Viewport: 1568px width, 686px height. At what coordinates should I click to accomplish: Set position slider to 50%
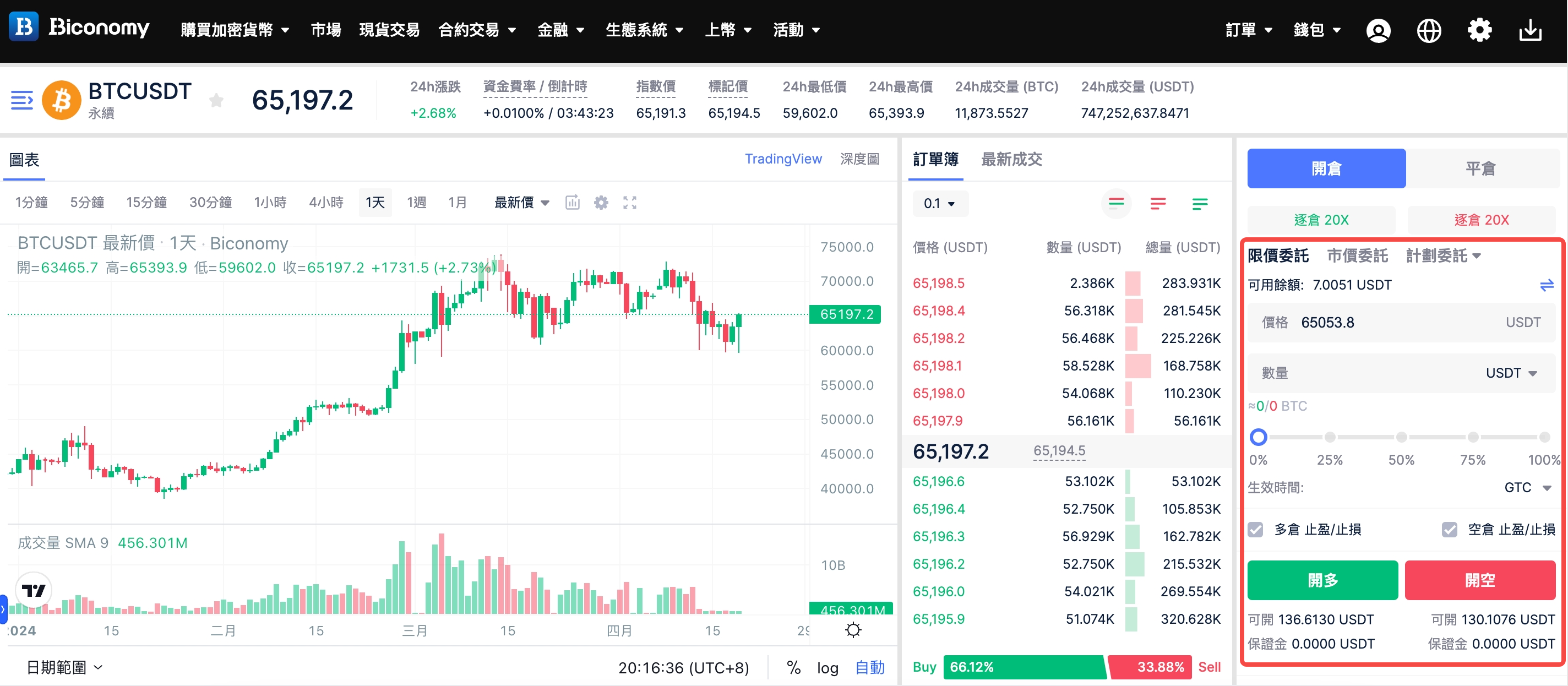point(1401,437)
